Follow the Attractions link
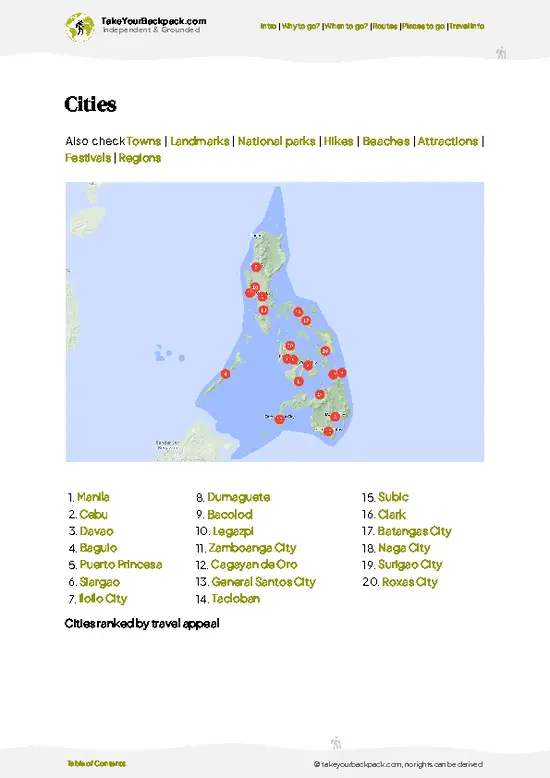 click(x=448, y=141)
